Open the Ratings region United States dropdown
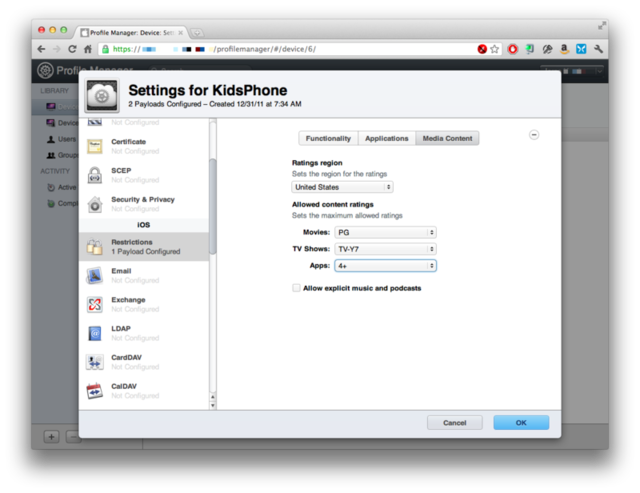Screen dimensions: 640x493 pyautogui.click(x=342, y=187)
